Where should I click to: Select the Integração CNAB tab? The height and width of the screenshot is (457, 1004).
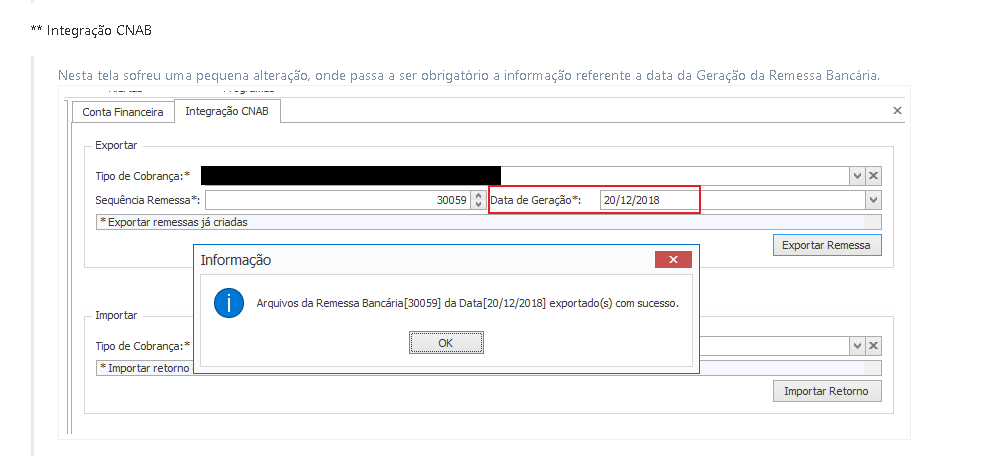coord(227,111)
